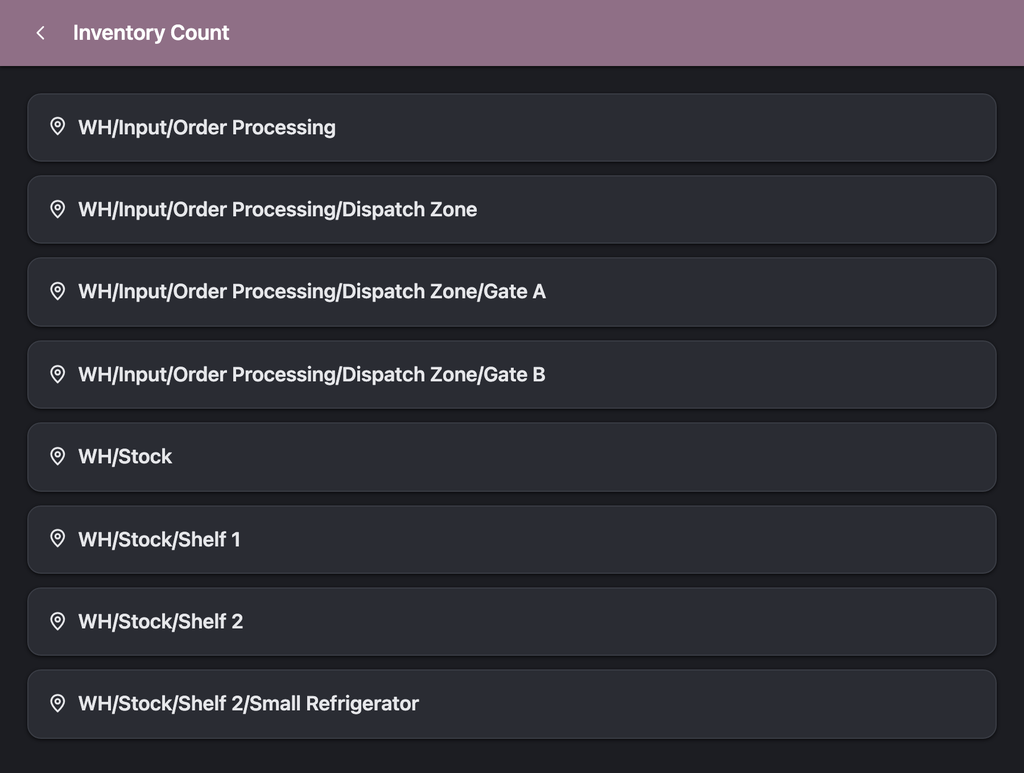The image size is (1024, 773).
Task: Choose the Dispatch Zone/Gate B location
Action: (511, 375)
